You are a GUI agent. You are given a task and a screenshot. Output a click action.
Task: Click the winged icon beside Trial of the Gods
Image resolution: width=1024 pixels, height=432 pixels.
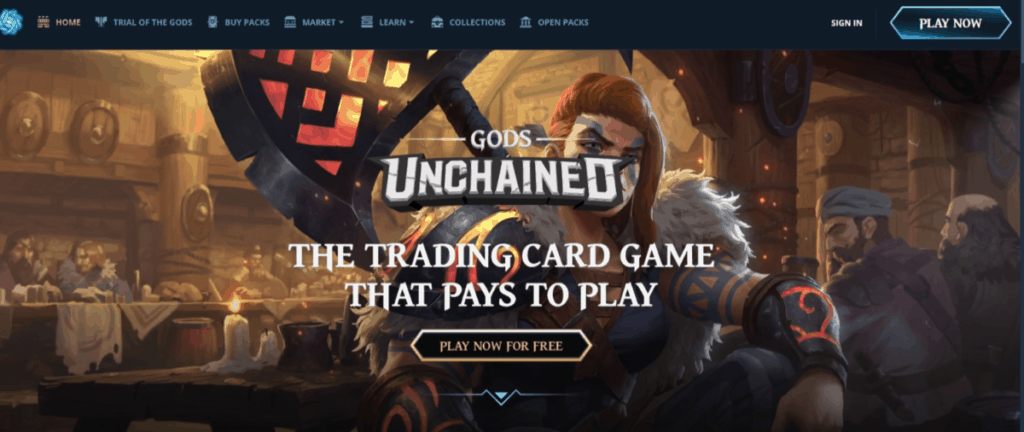[101, 22]
